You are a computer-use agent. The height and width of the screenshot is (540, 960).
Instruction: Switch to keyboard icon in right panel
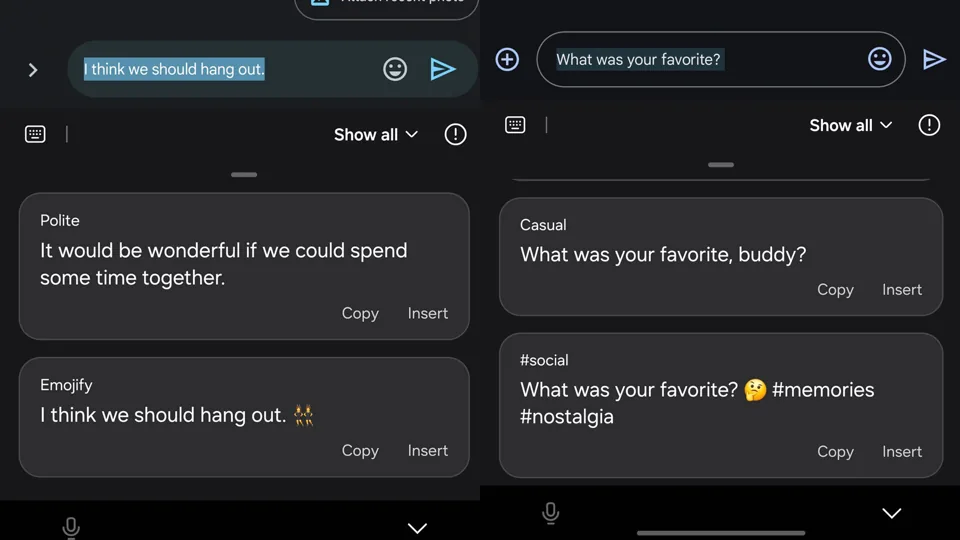click(515, 125)
